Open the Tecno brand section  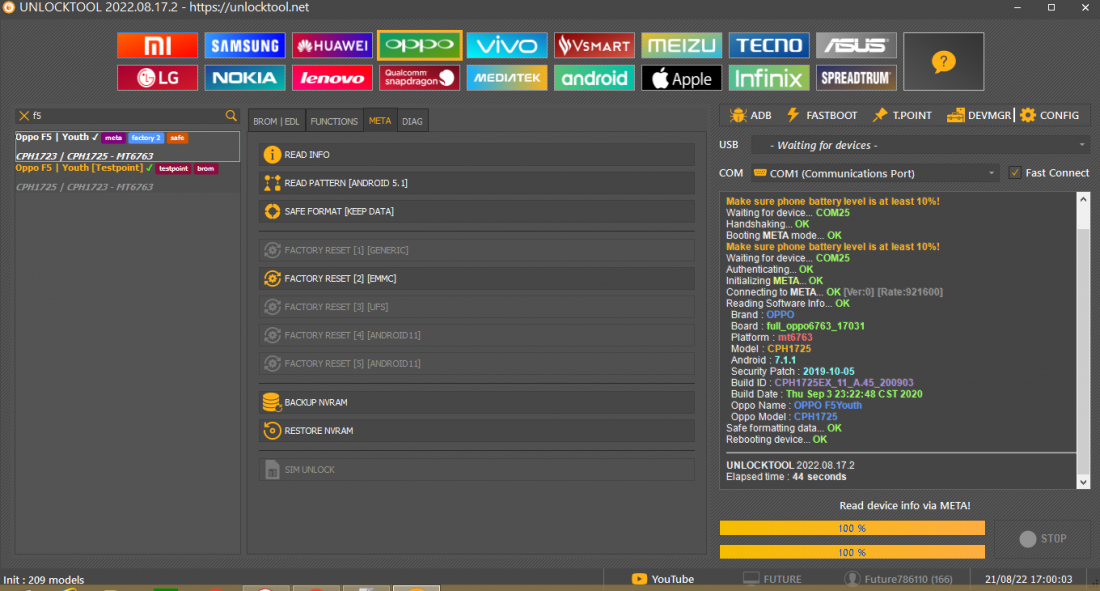769,46
